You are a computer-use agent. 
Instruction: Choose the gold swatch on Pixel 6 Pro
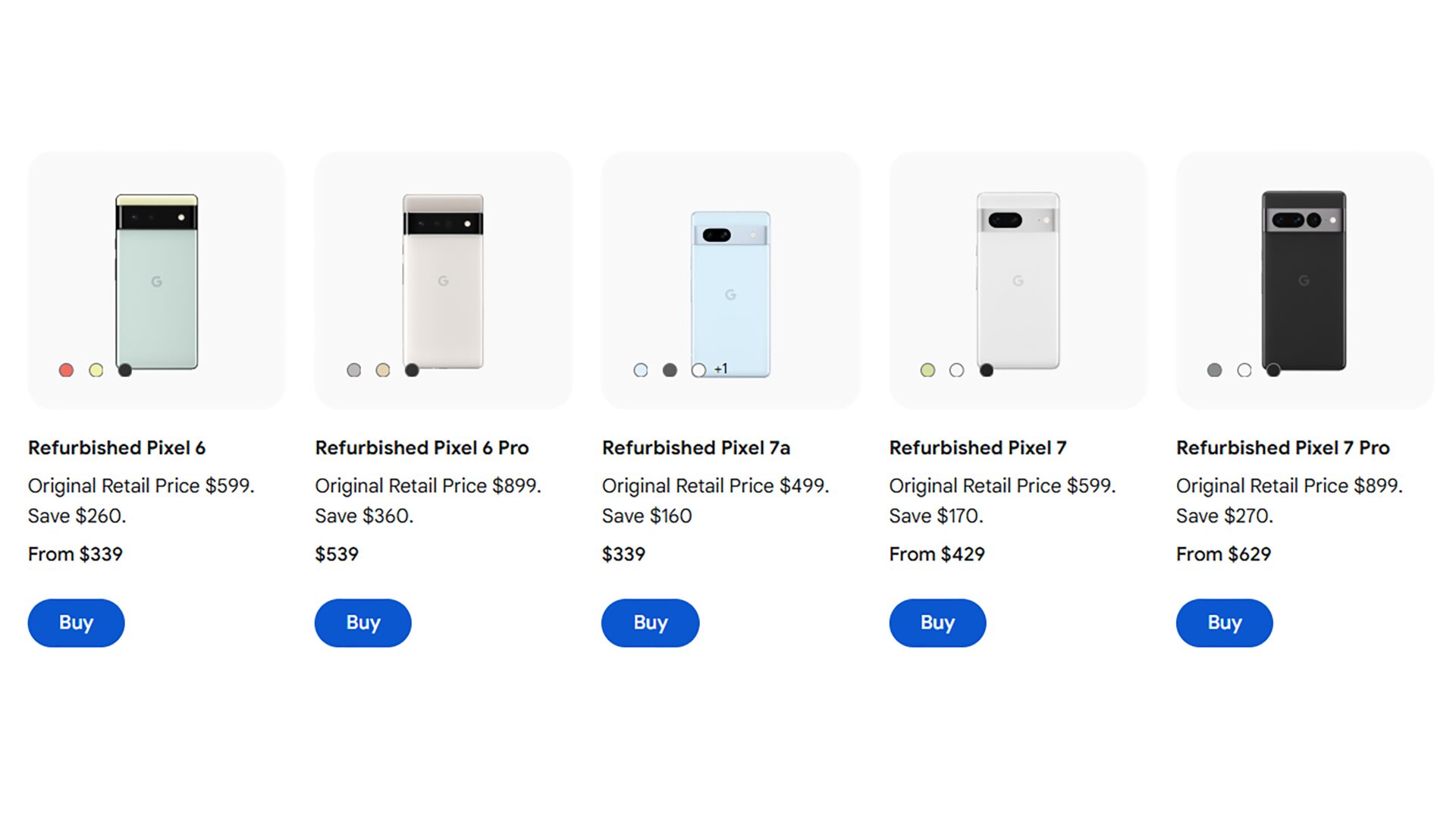[383, 370]
